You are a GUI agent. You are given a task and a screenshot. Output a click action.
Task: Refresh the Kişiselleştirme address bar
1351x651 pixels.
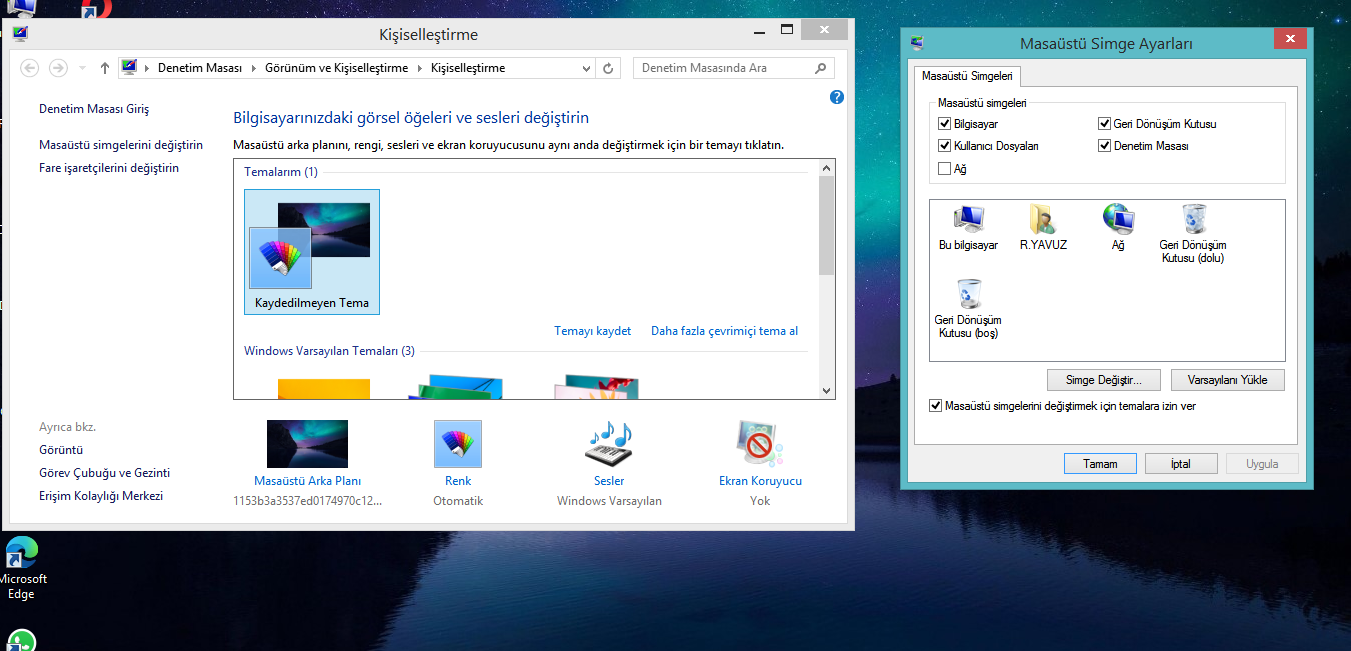[608, 68]
